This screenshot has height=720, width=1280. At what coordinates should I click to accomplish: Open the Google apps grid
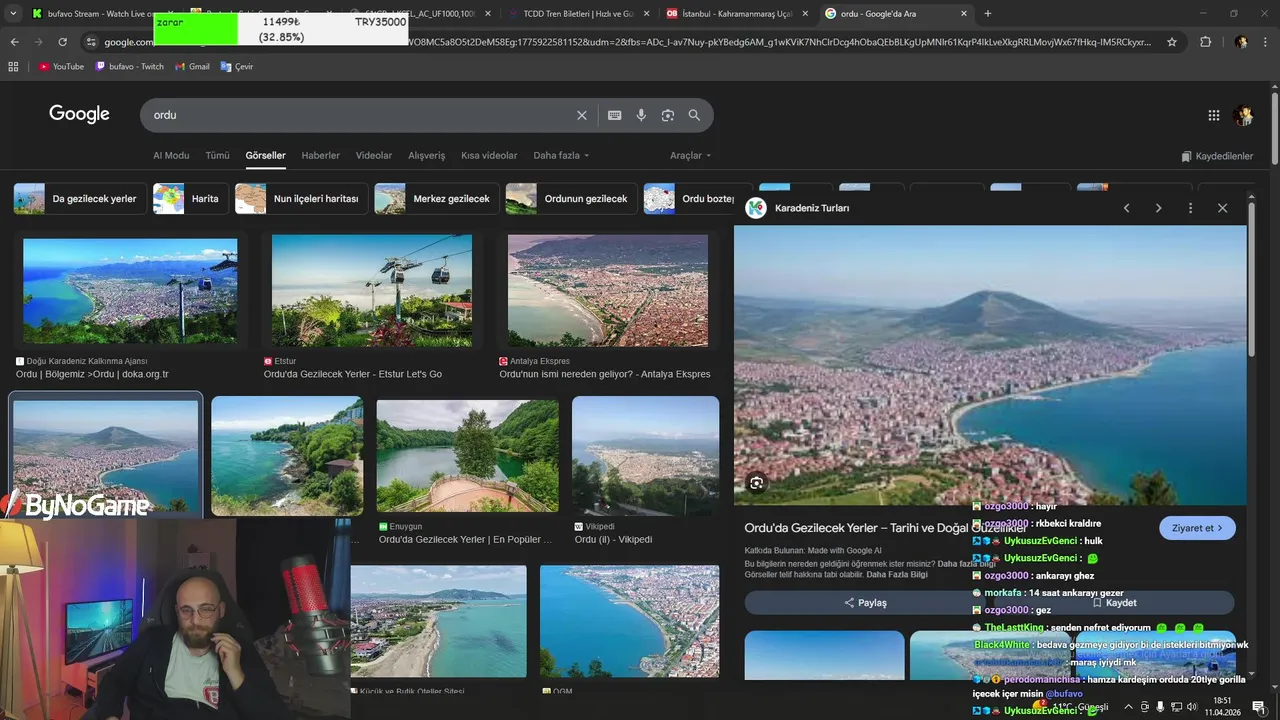pyautogui.click(x=1214, y=115)
